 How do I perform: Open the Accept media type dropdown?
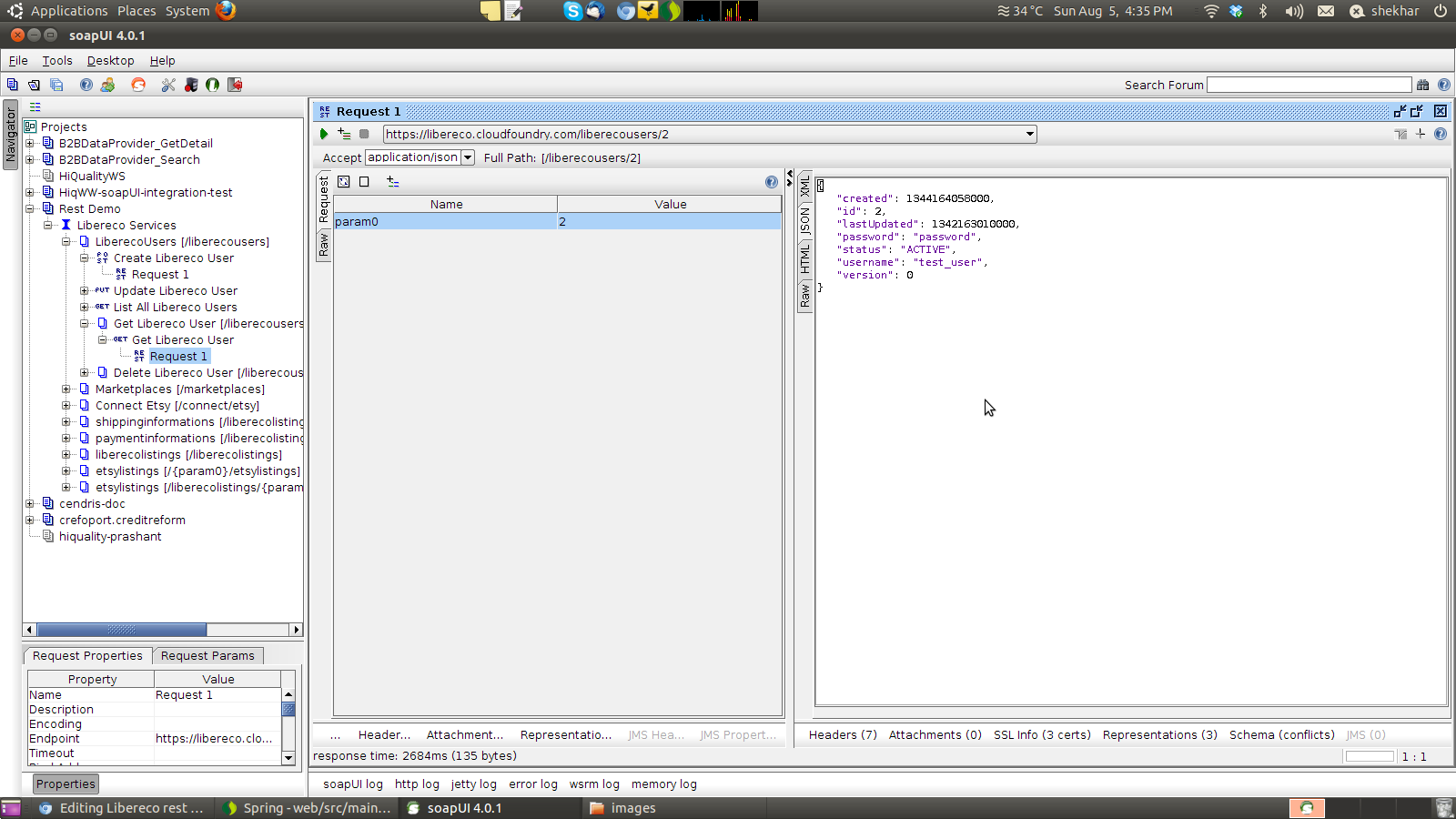click(x=468, y=157)
